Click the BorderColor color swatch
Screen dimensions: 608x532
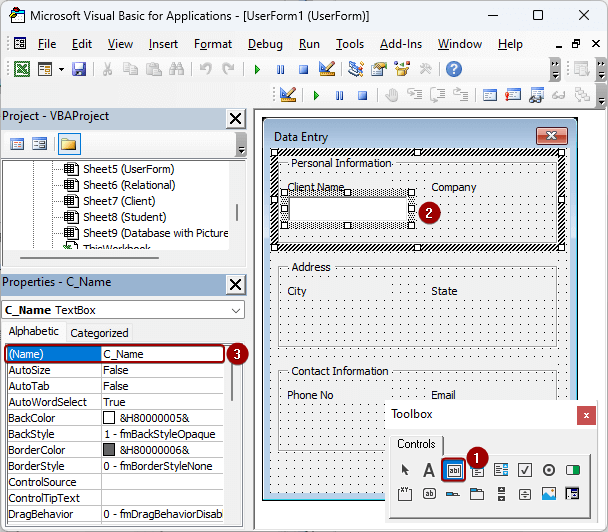pyautogui.click(x=109, y=450)
